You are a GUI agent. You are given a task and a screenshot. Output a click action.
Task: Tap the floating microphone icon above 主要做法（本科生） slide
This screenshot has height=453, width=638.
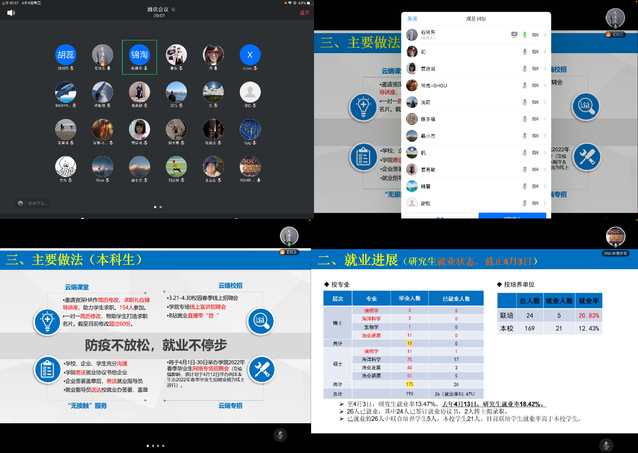(x=288, y=236)
